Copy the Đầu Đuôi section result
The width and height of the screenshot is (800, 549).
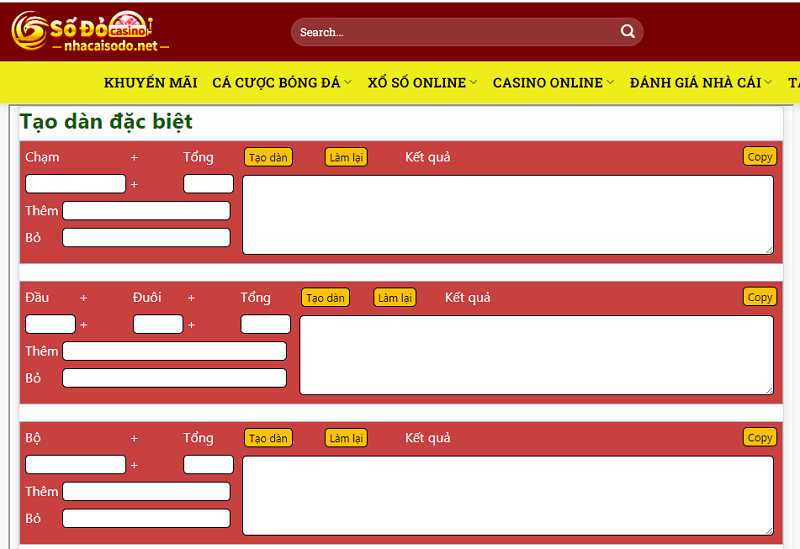click(x=760, y=297)
